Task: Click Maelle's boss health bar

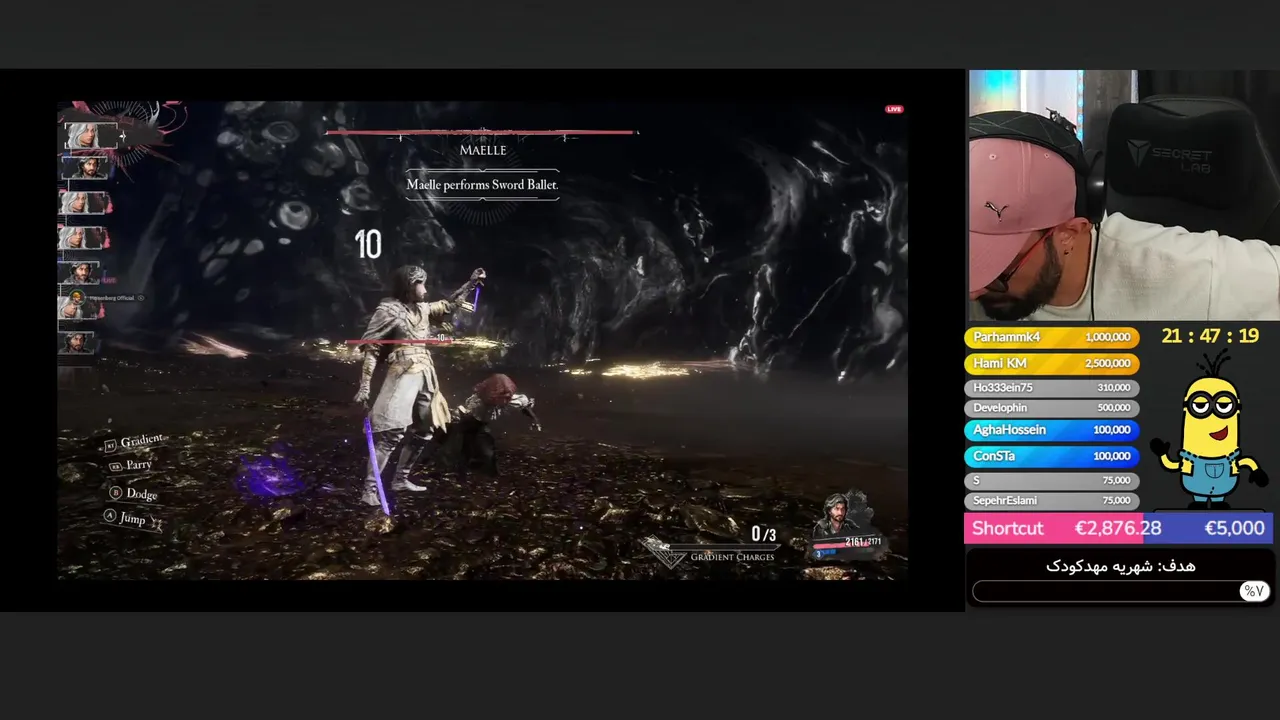Action: coord(481,132)
